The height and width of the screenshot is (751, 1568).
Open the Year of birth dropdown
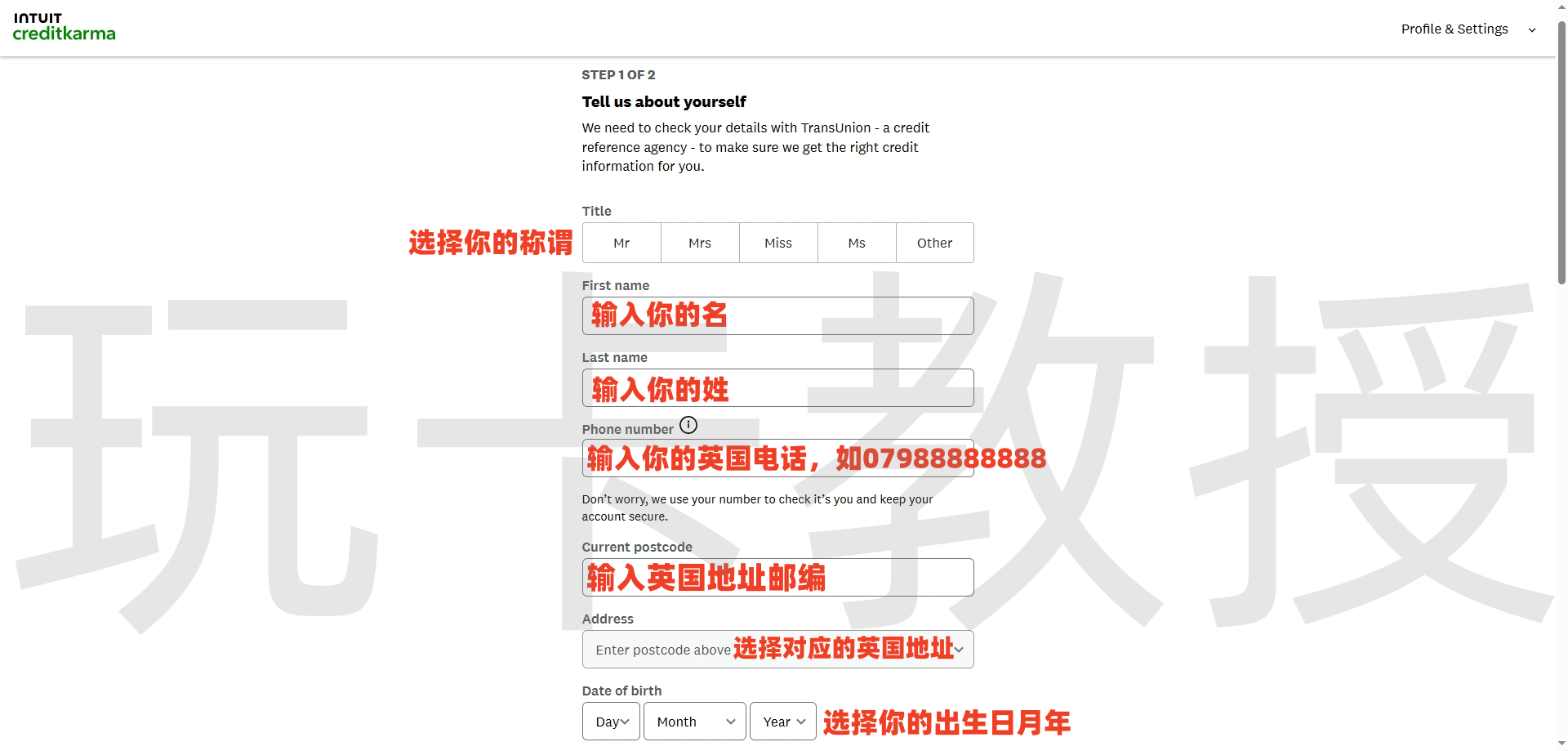pyautogui.click(x=783, y=722)
